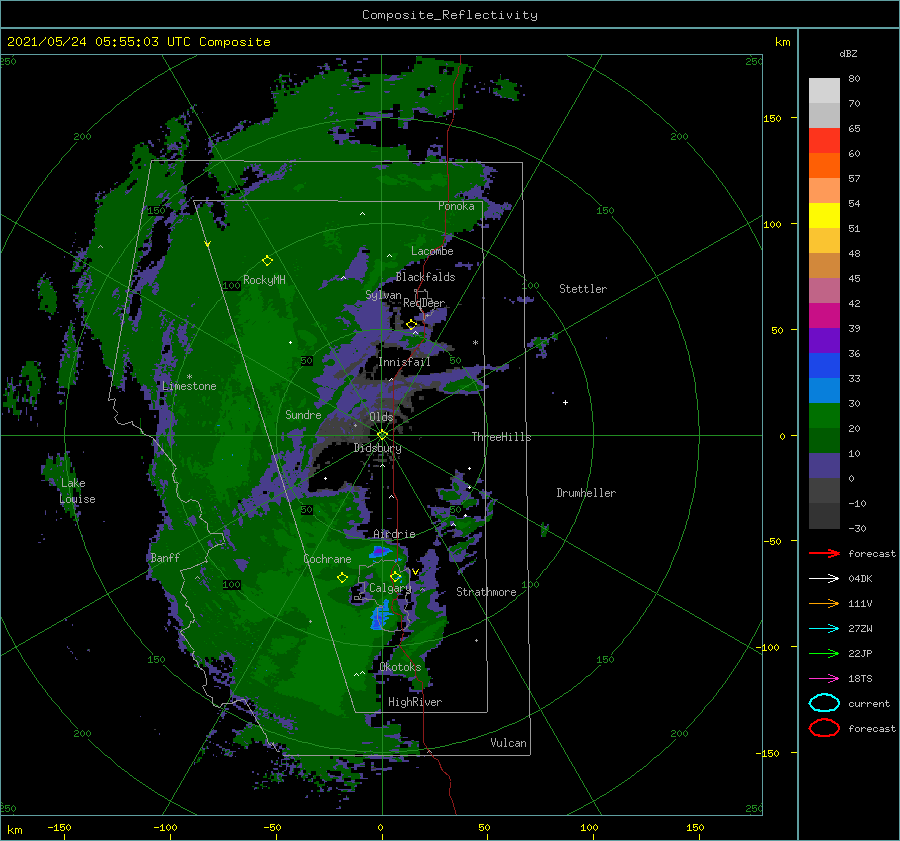Viewport: 900px width, 841px height.
Task: Click the yellow radar-center diamond at Olds
Action: [382, 435]
